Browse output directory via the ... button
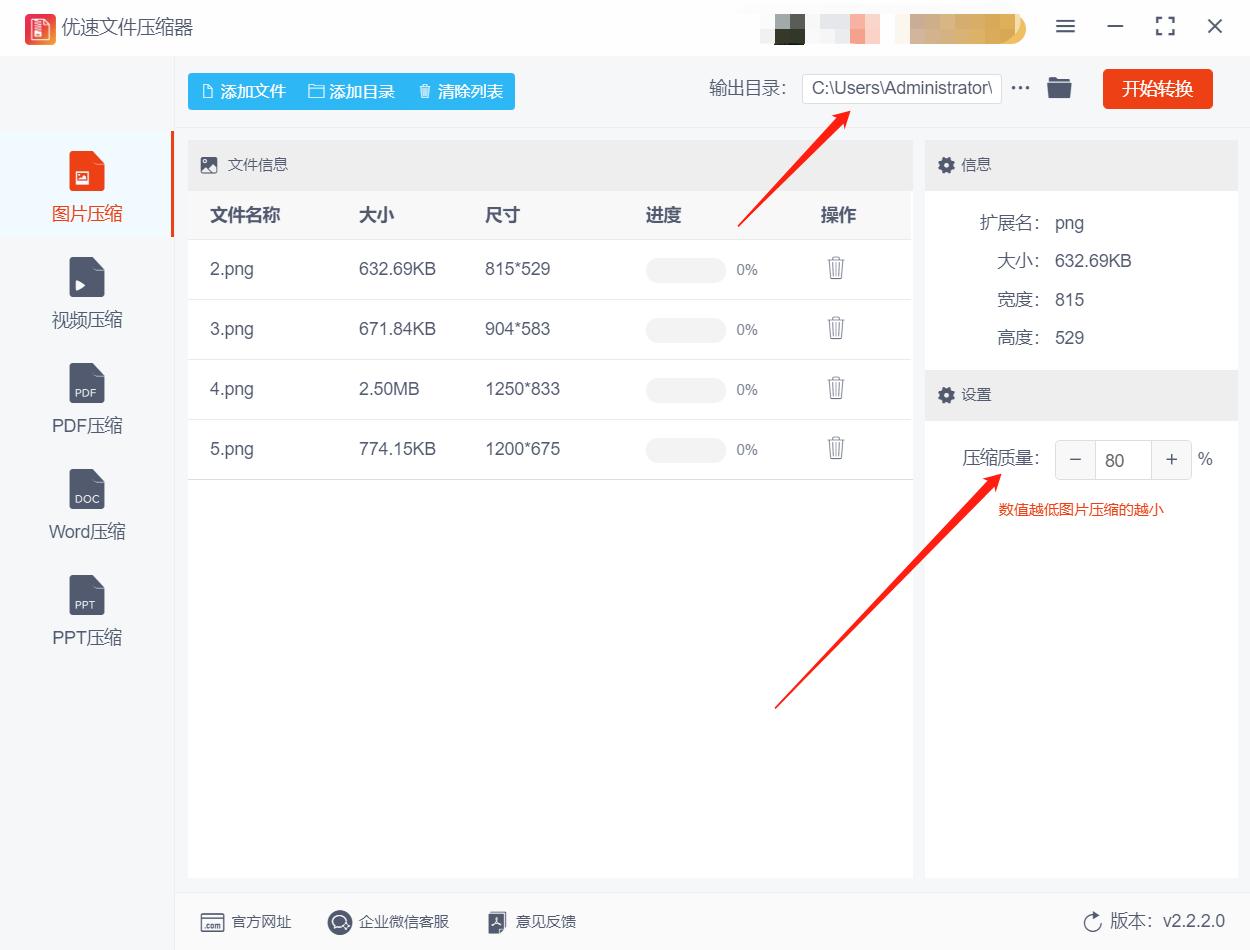This screenshot has width=1250, height=950. (1020, 87)
